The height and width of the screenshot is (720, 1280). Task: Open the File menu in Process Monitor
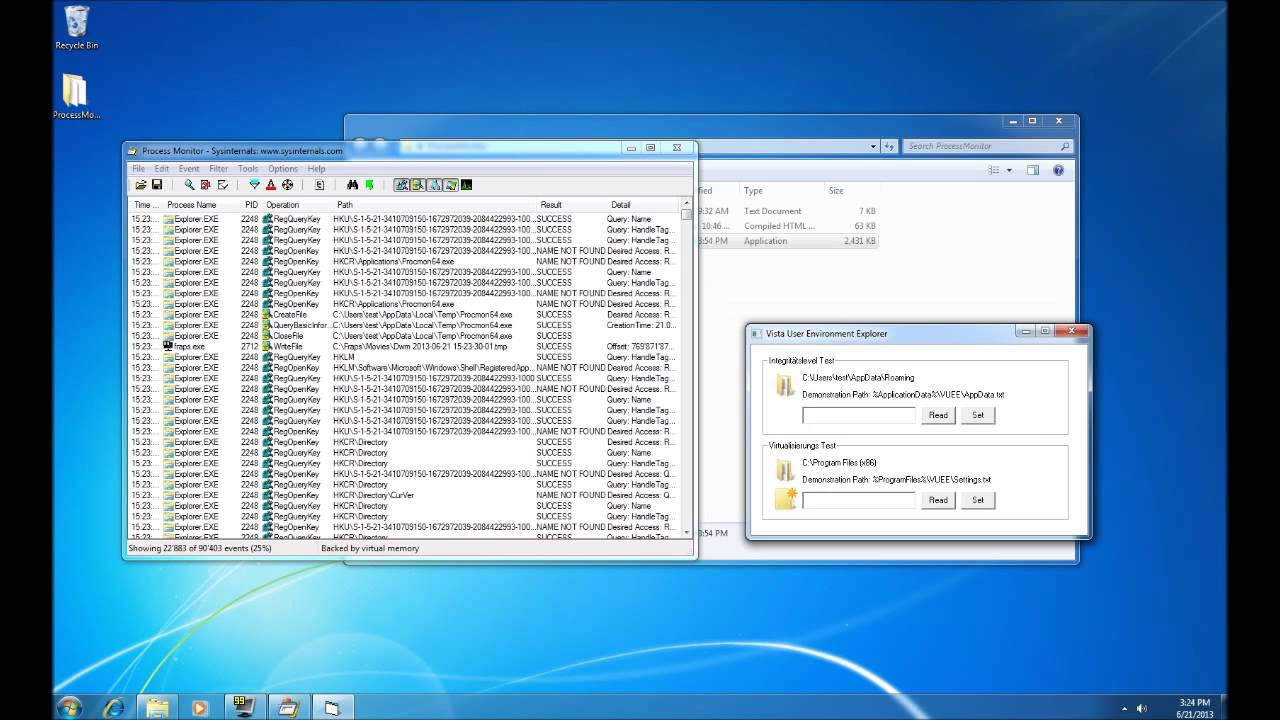click(x=138, y=169)
